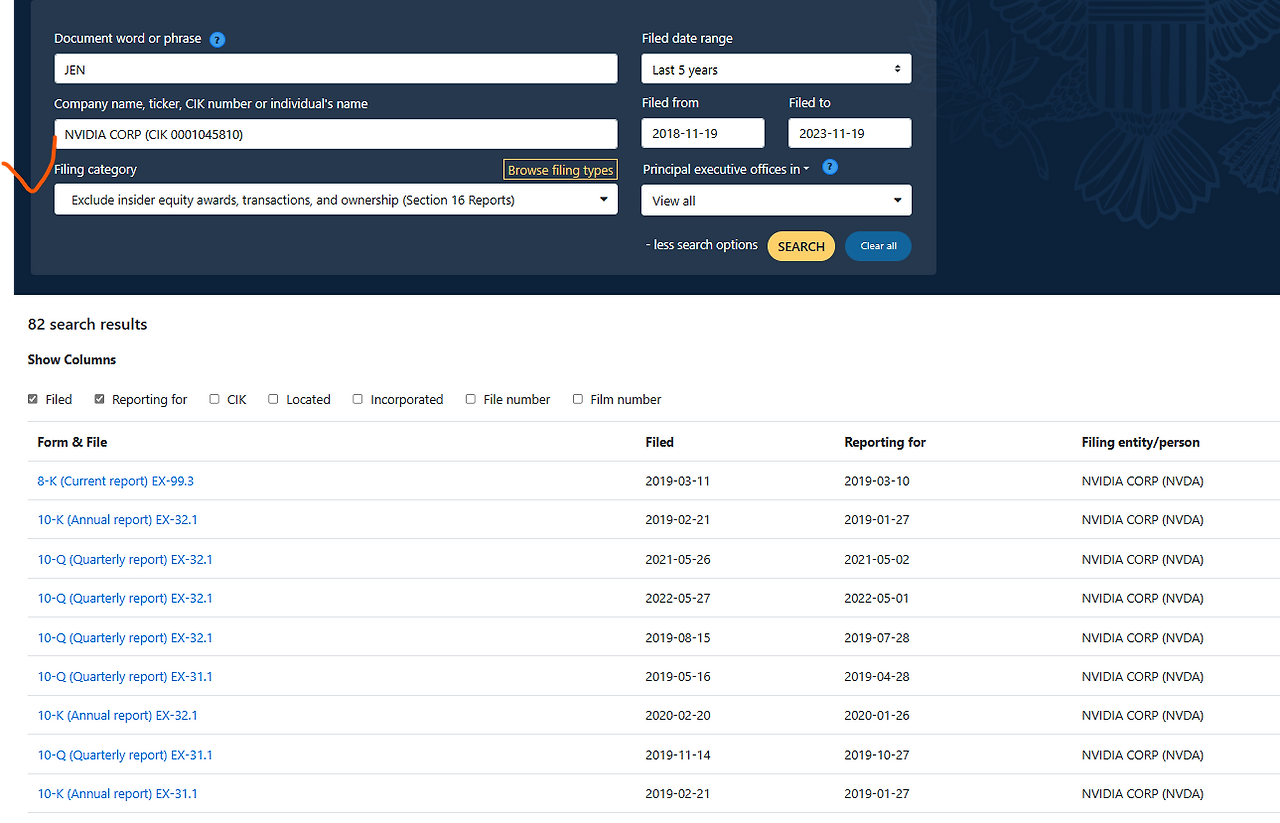Viewport: 1280px width, 823px height.
Task: Select the filed date 2022-05-27 cell
Action: point(678,598)
